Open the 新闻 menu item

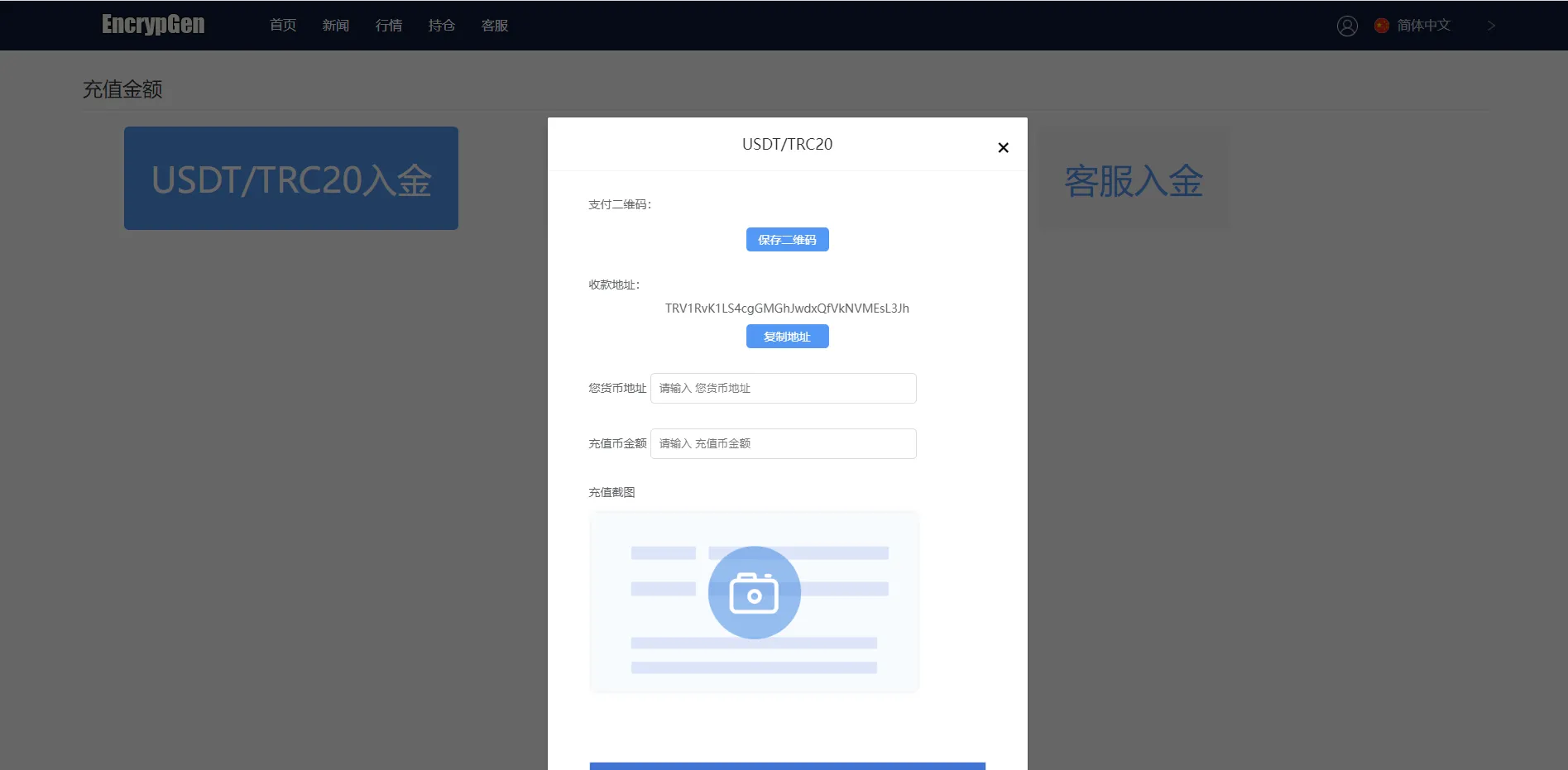(335, 26)
